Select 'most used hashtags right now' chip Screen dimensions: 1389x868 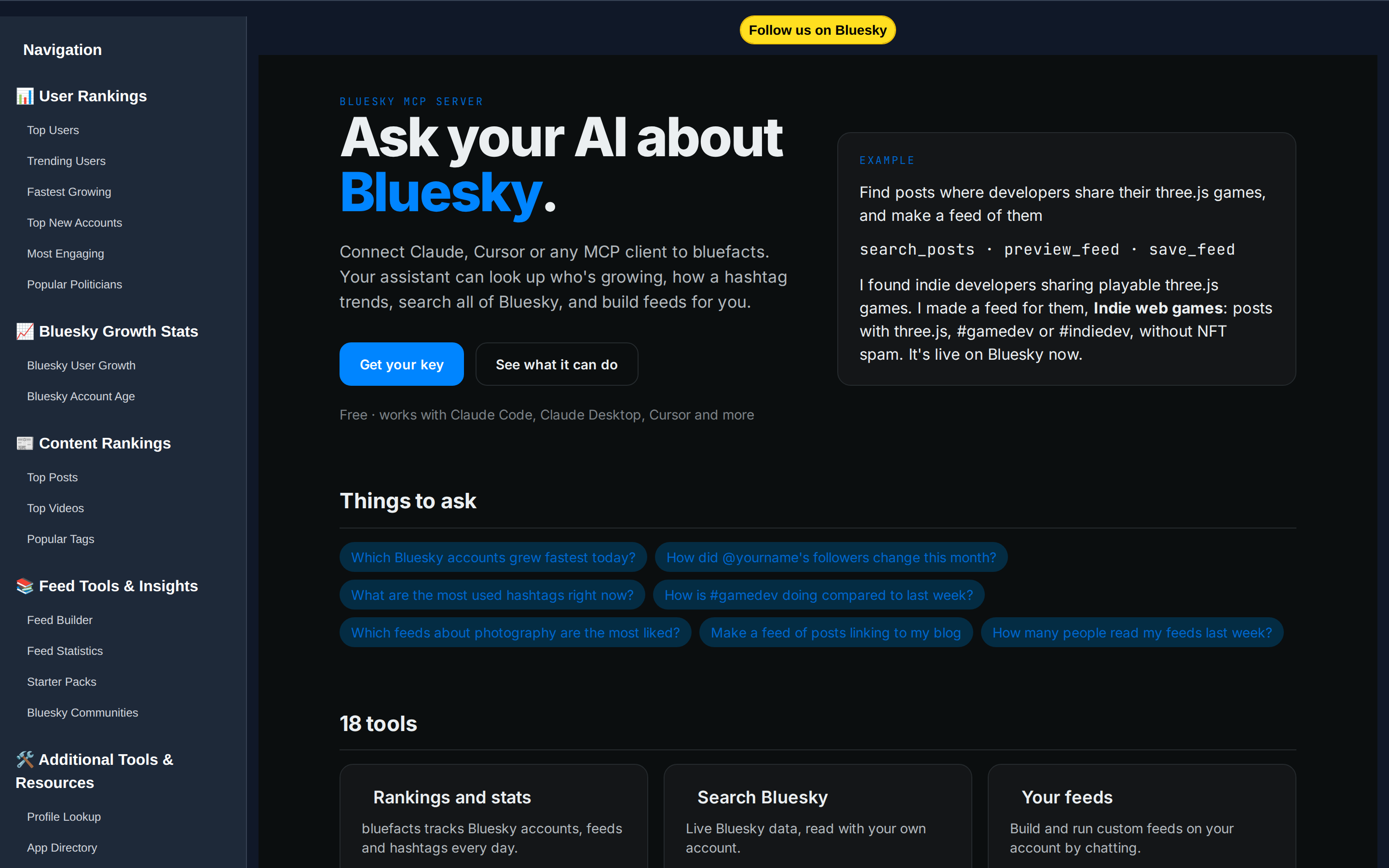pos(492,595)
